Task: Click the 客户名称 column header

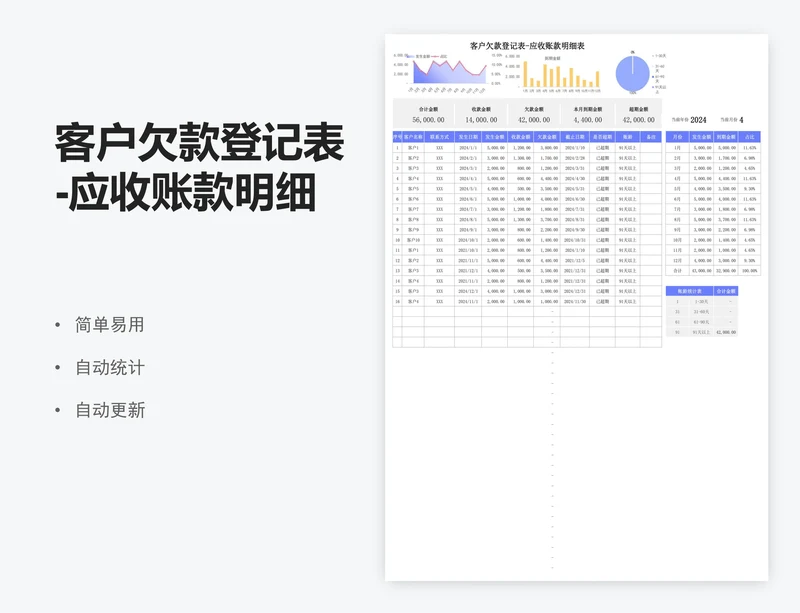Action: click(413, 137)
